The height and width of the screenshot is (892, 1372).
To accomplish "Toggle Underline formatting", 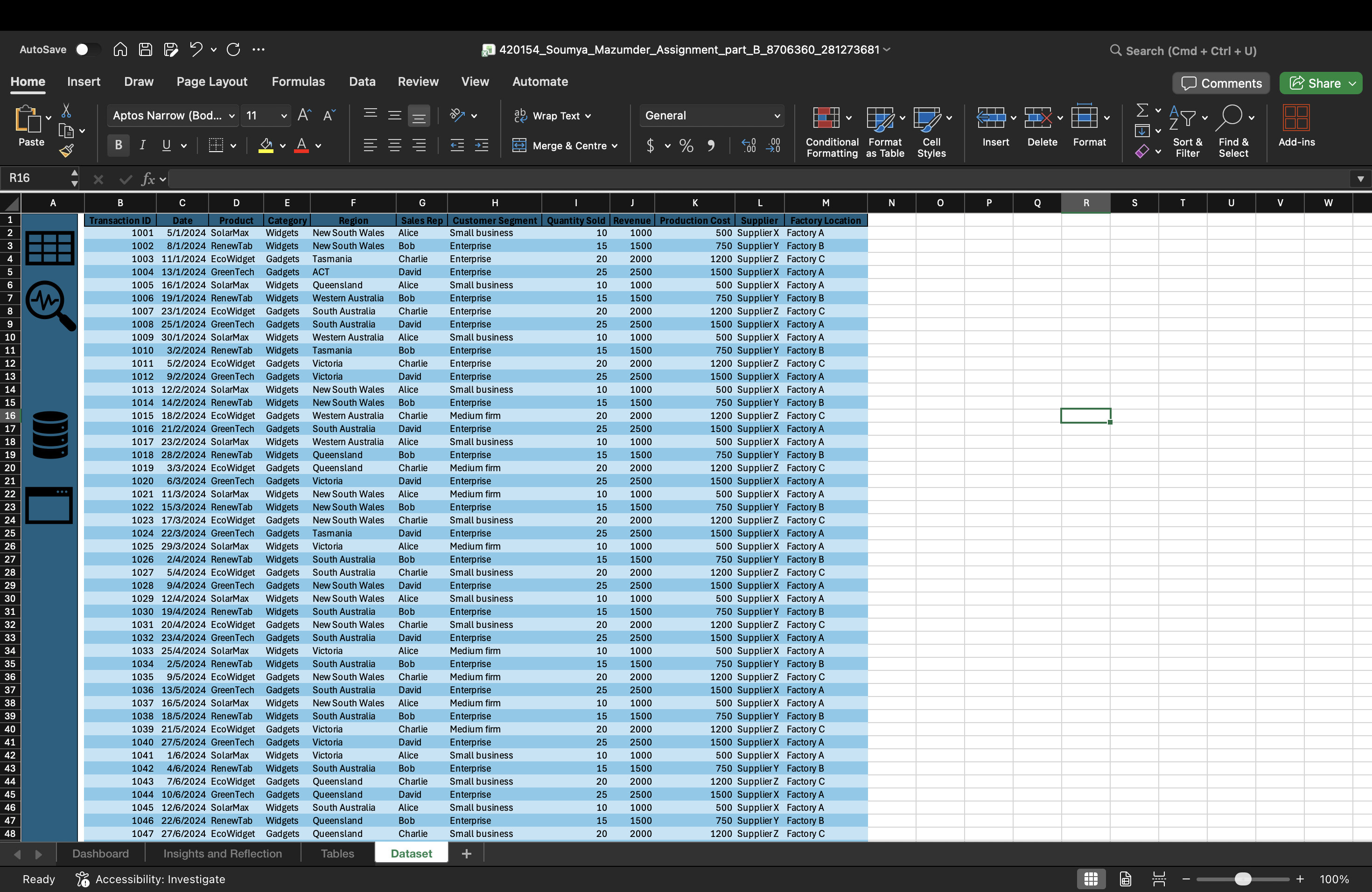I will click(167, 145).
